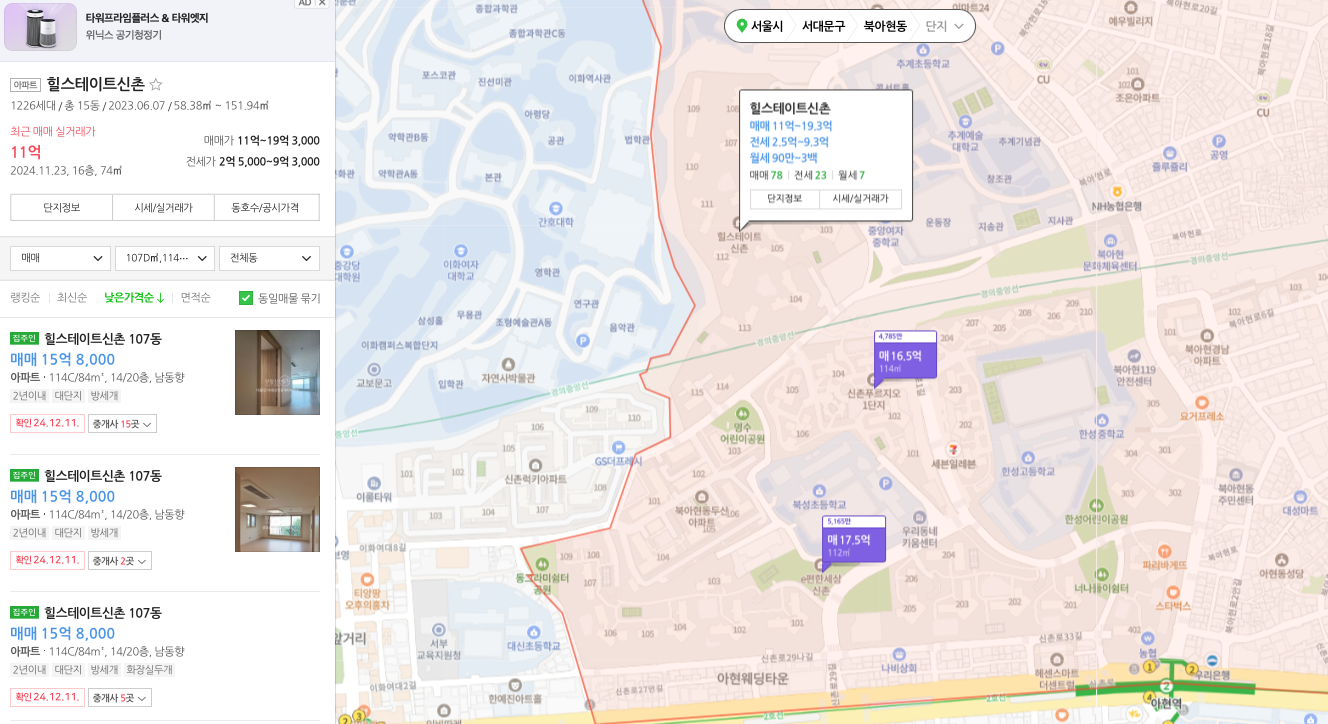
Task: Select 서울시 in location breadcrumb
Action: point(767,26)
